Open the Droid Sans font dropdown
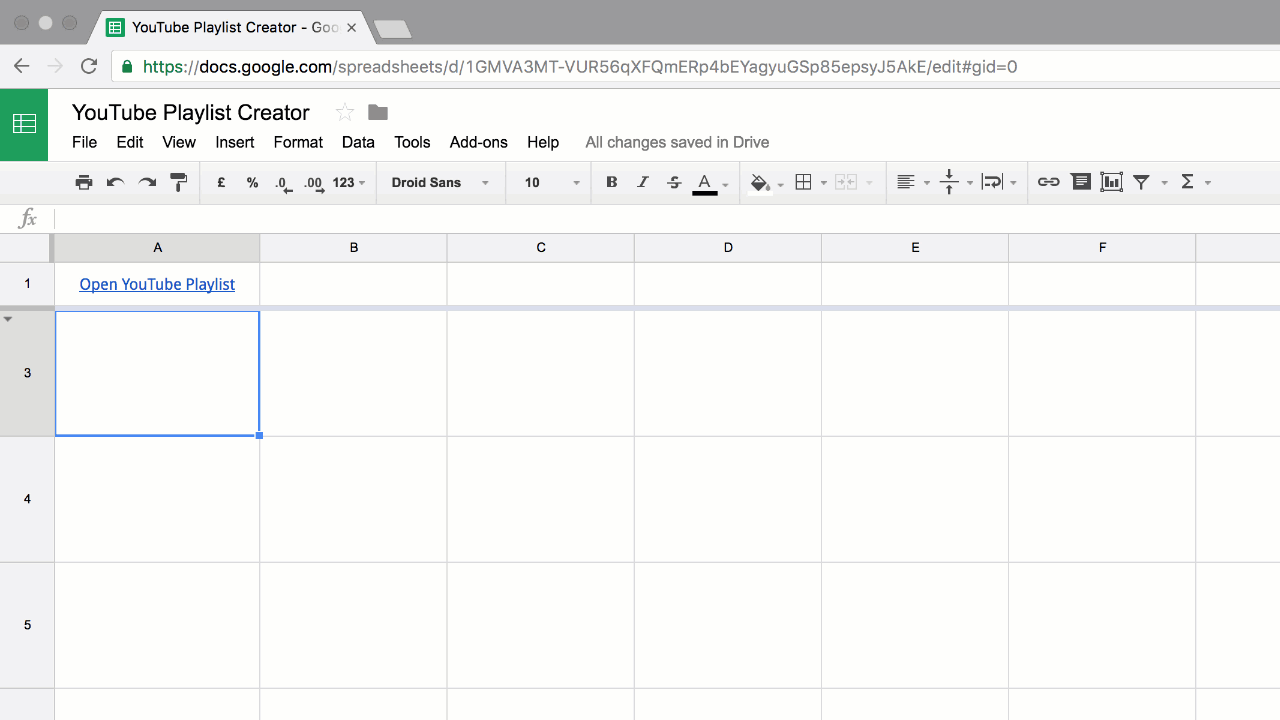 [440, 182]
